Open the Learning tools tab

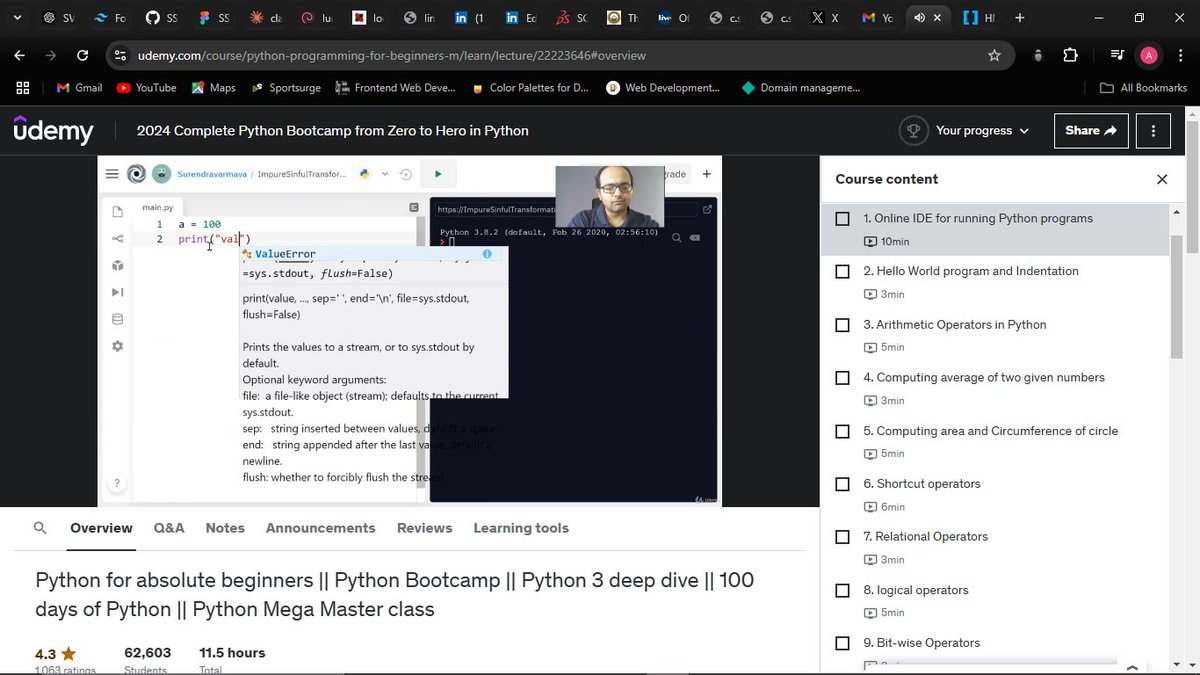[x=521, y=528]
